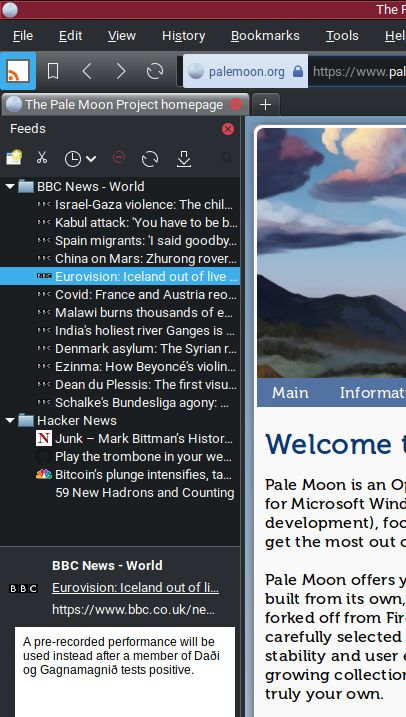This screenshot has width=406, height=717.
Task: Open Bookmarks menu
Action: click(x=265, y=36)
